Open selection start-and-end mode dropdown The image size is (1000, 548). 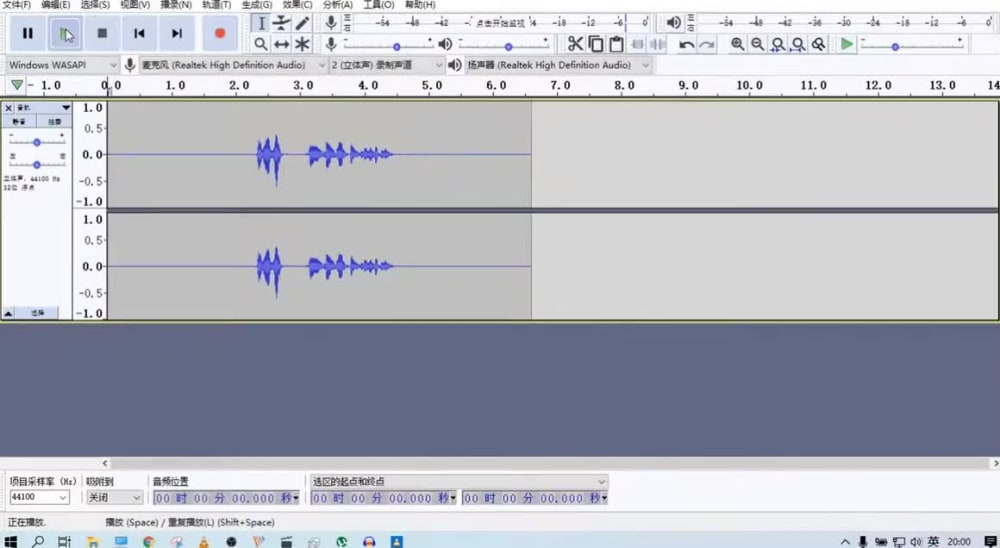click(x=459, y=482)
